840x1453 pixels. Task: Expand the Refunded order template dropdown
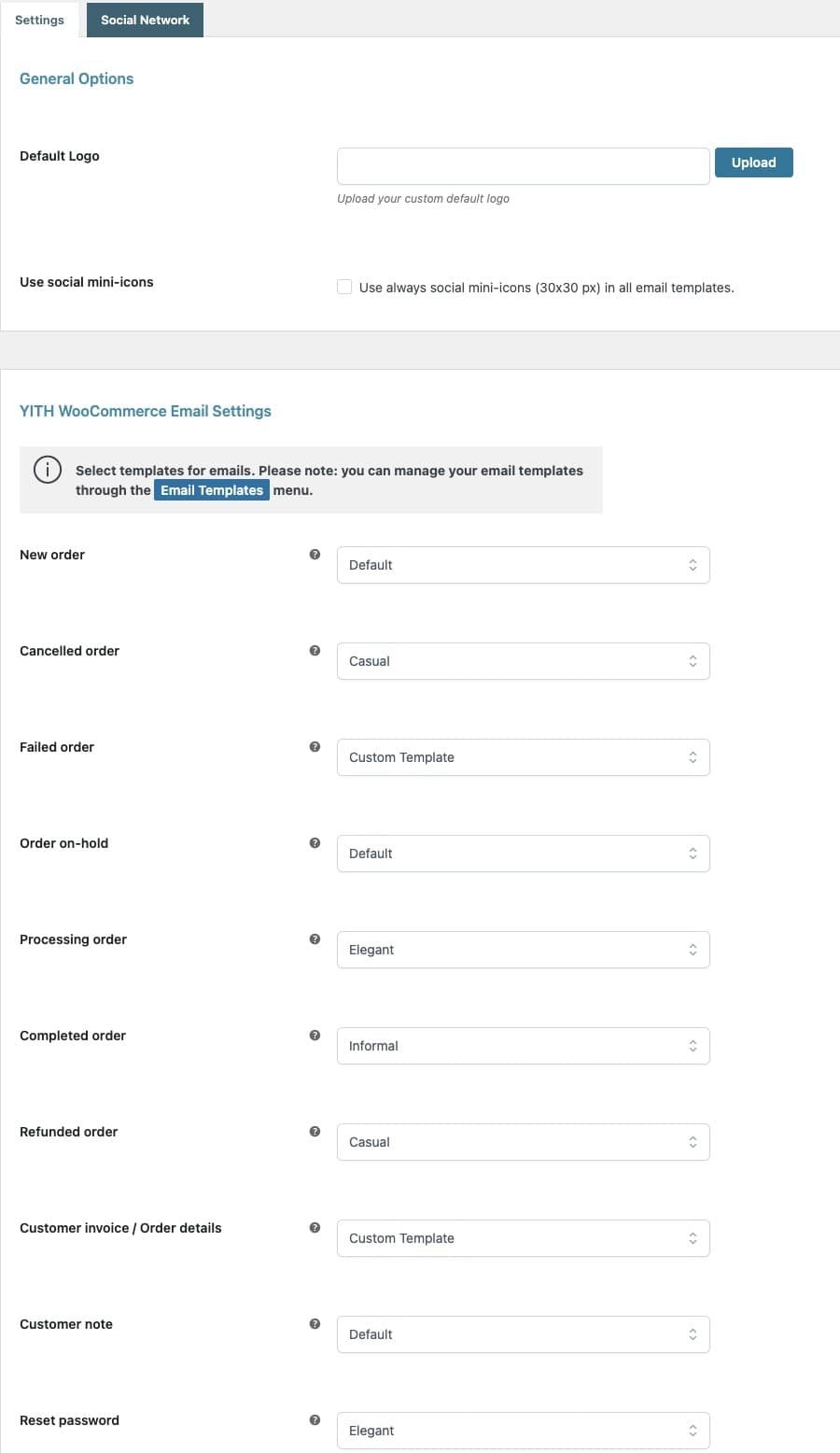pyautogui.click(x=524, y=1142)
